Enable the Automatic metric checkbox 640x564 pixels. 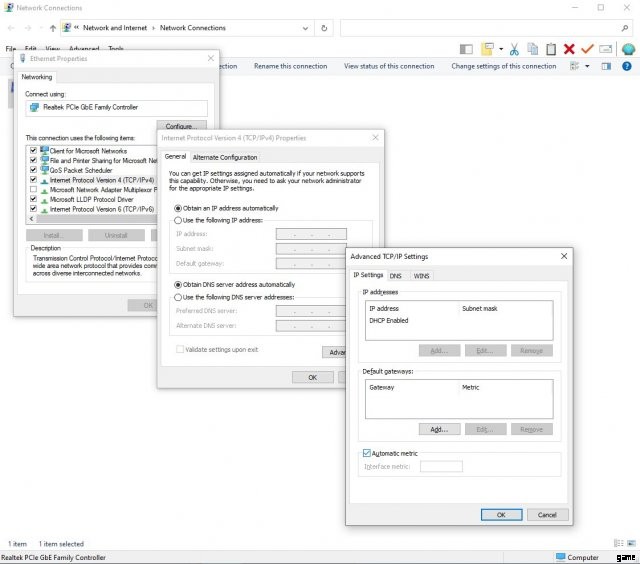pyautogui.click(x=367, y=453)
